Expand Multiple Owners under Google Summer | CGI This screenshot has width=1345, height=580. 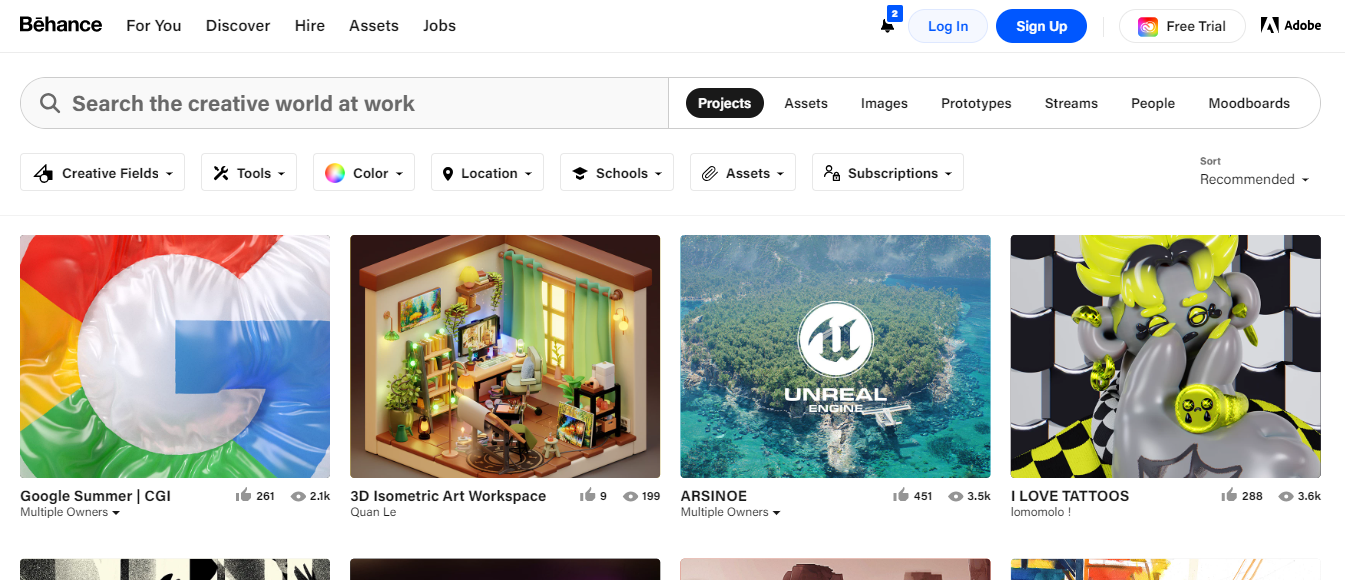[x=70, y=513]
